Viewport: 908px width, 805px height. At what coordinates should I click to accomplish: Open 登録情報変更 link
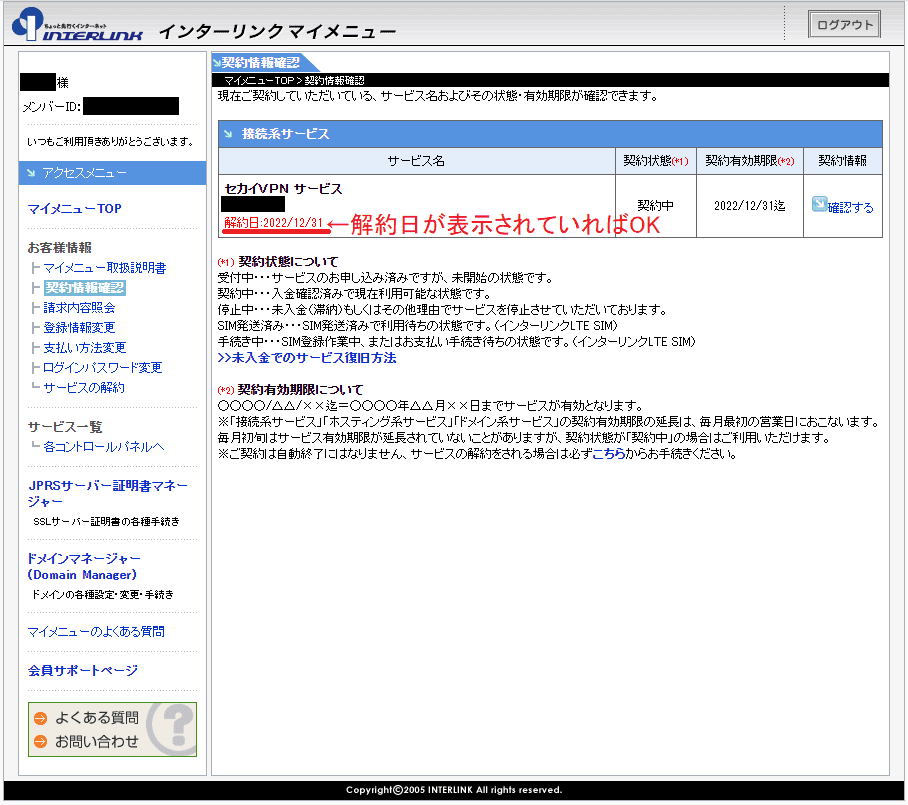pyautogui.click(x=79, y=328)
